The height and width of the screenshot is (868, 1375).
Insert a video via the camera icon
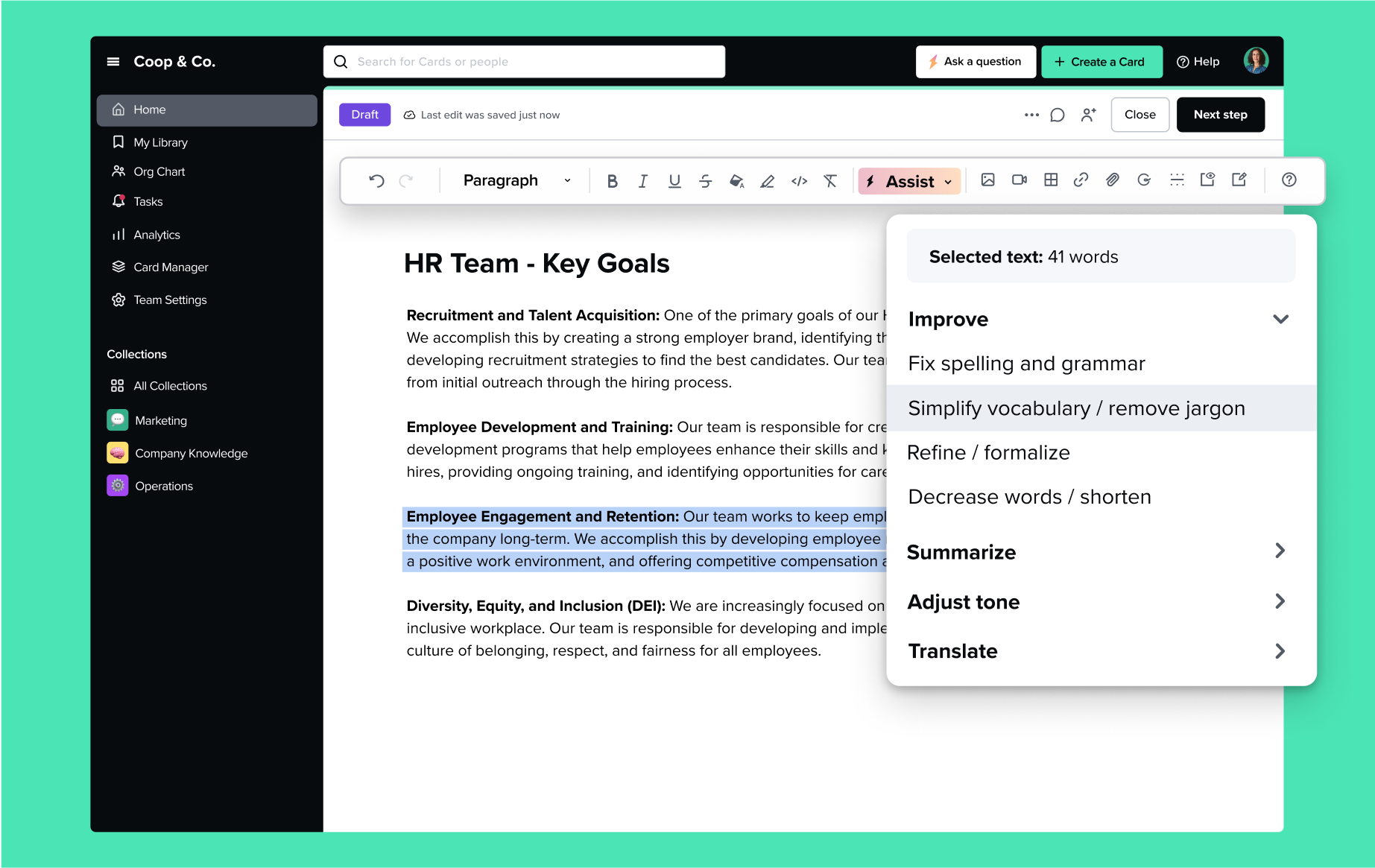[1019, 180]
